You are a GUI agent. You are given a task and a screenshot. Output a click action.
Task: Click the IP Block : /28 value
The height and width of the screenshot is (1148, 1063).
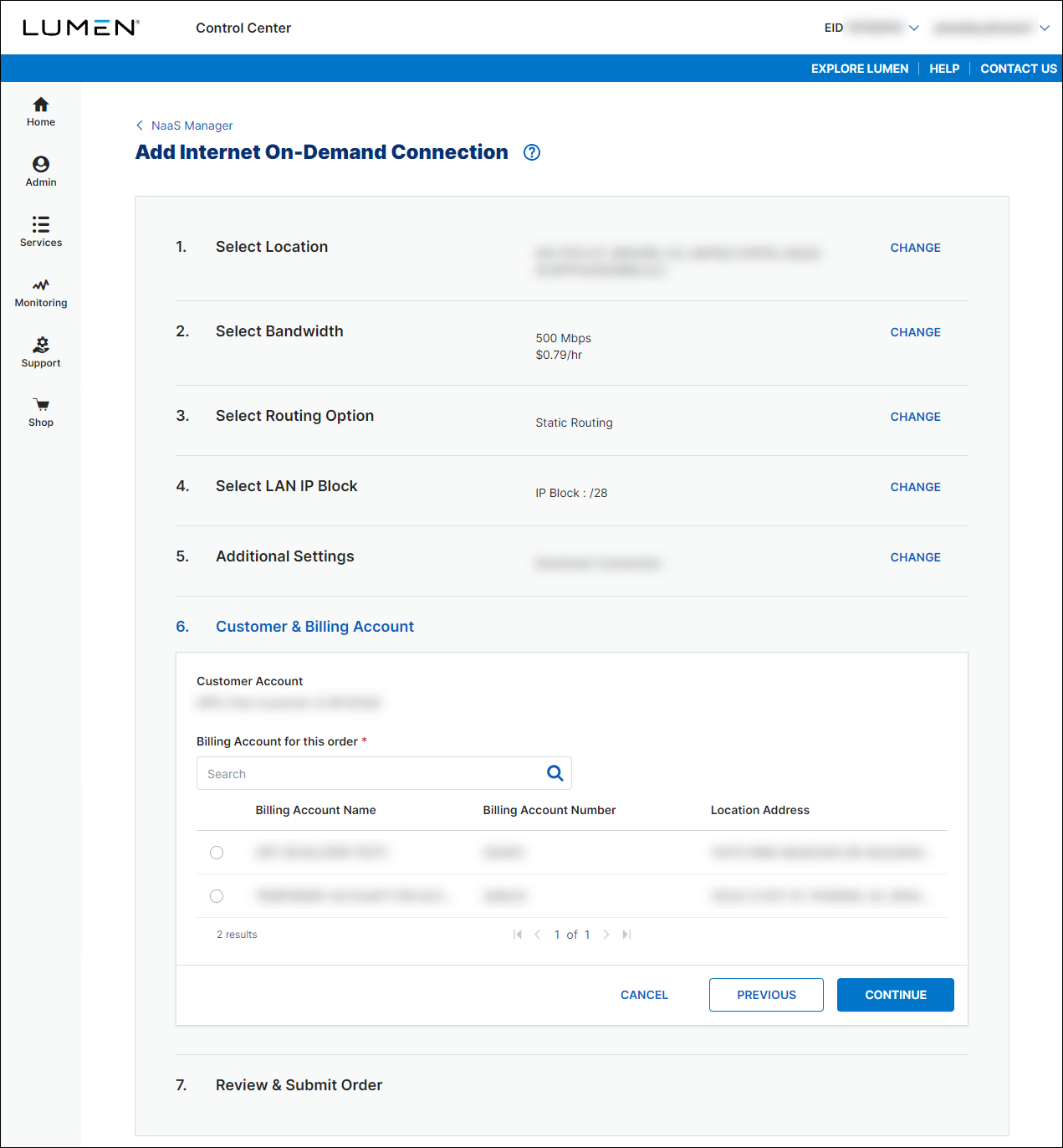[x=571, y=493]
